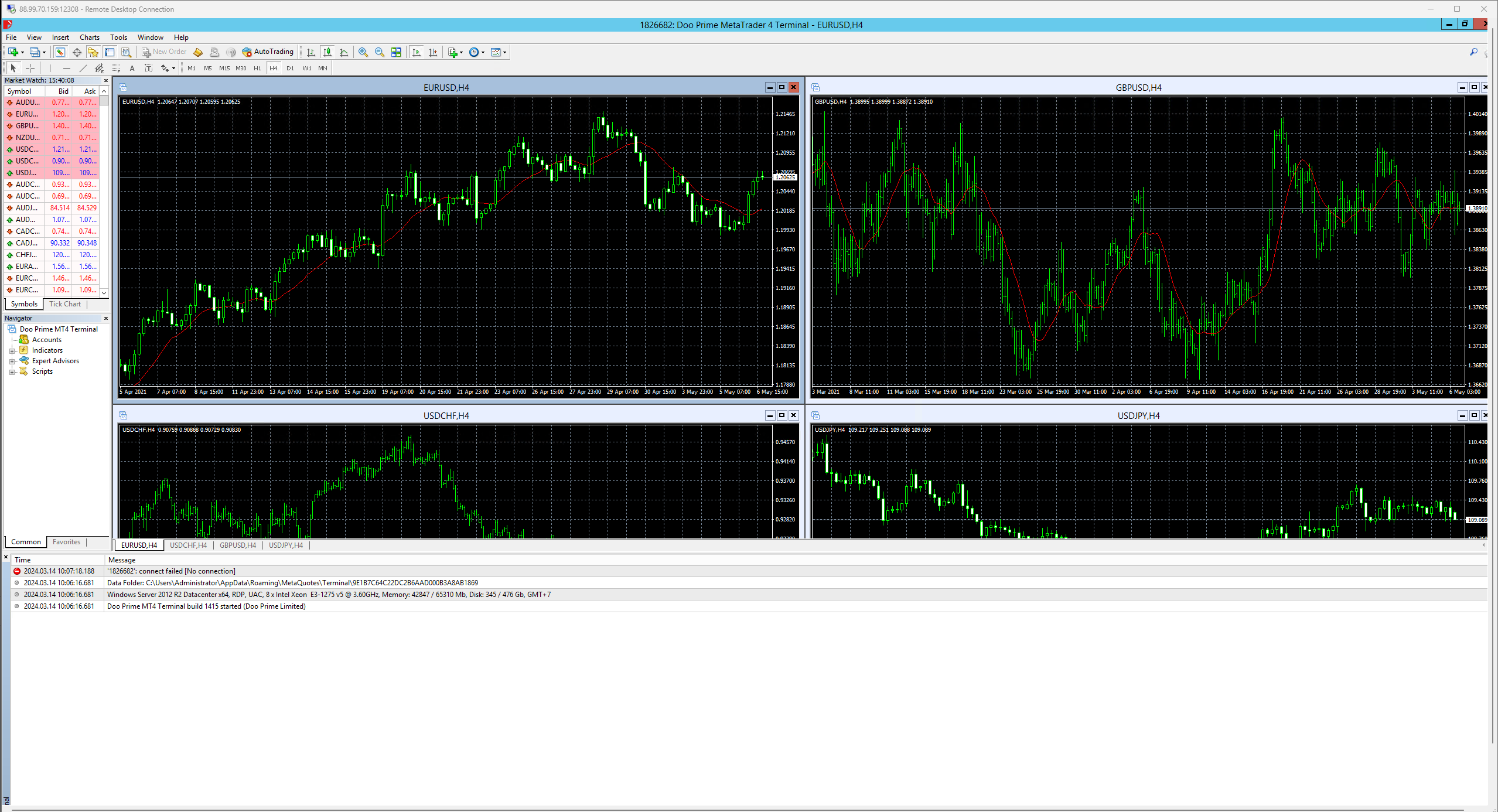
Task: Expand the Indicators tree node
Action: coord(12,351)
